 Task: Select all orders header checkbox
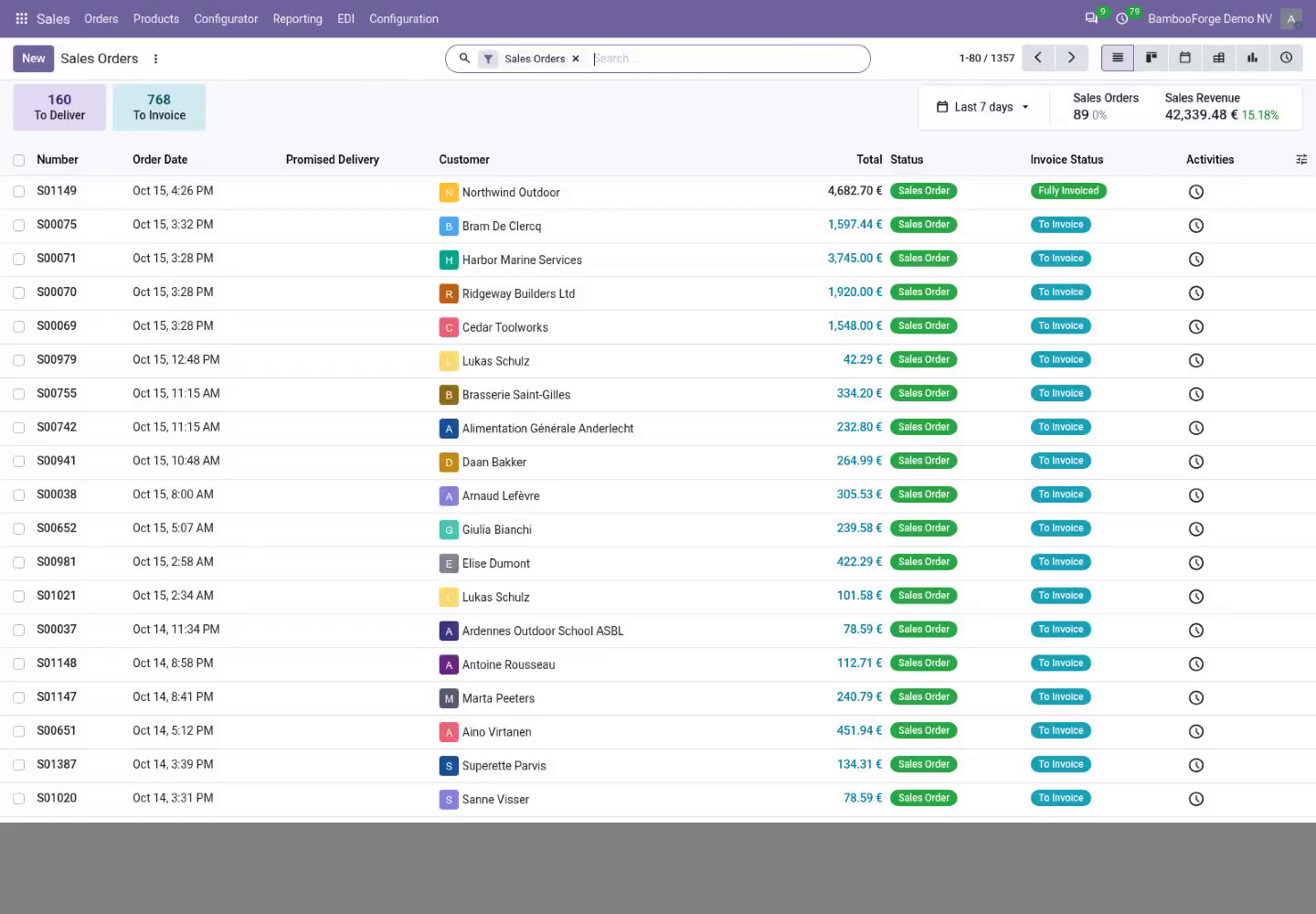pos(19,160)
